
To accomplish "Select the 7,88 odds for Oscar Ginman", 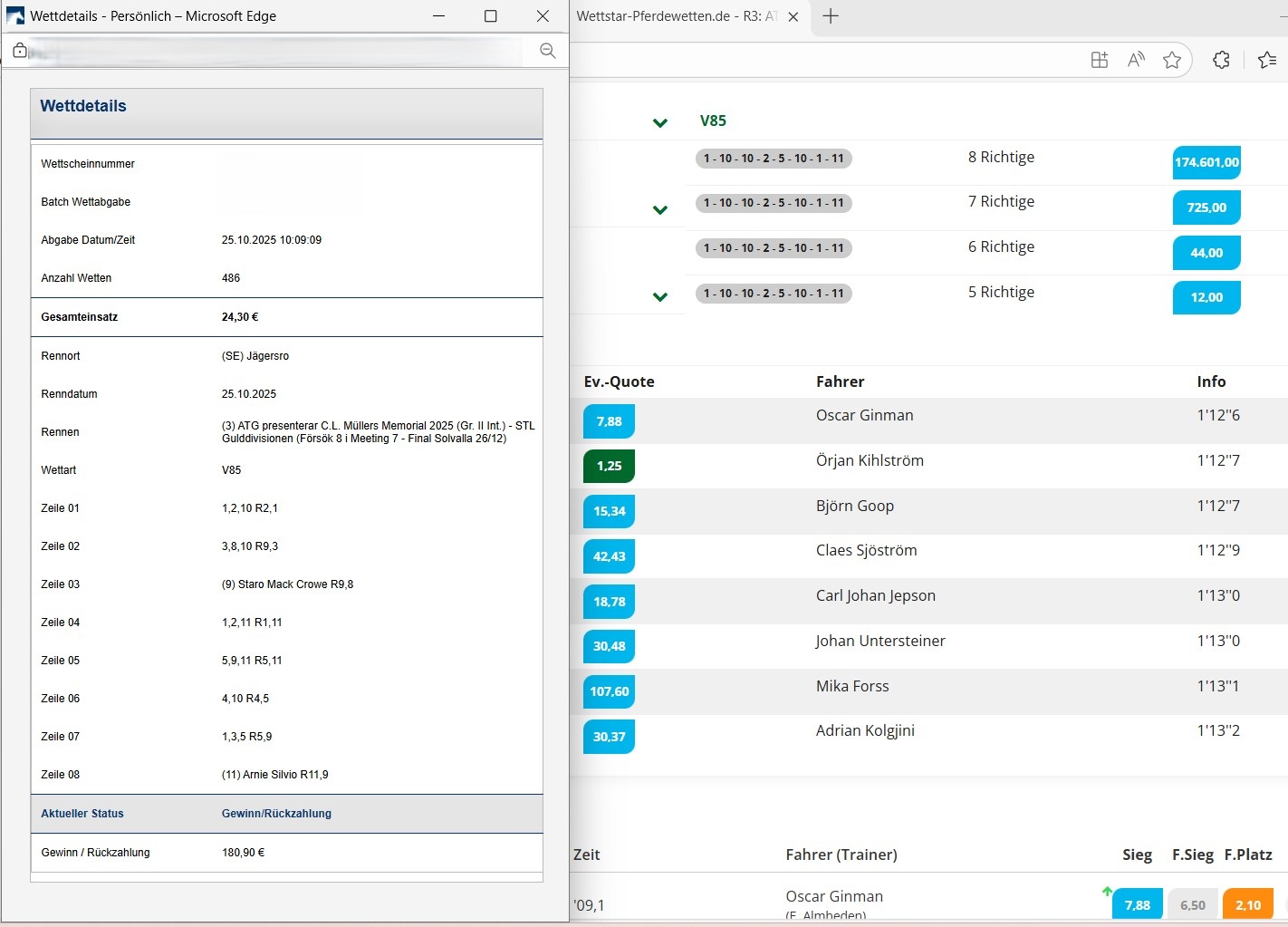I will point(609,421).
